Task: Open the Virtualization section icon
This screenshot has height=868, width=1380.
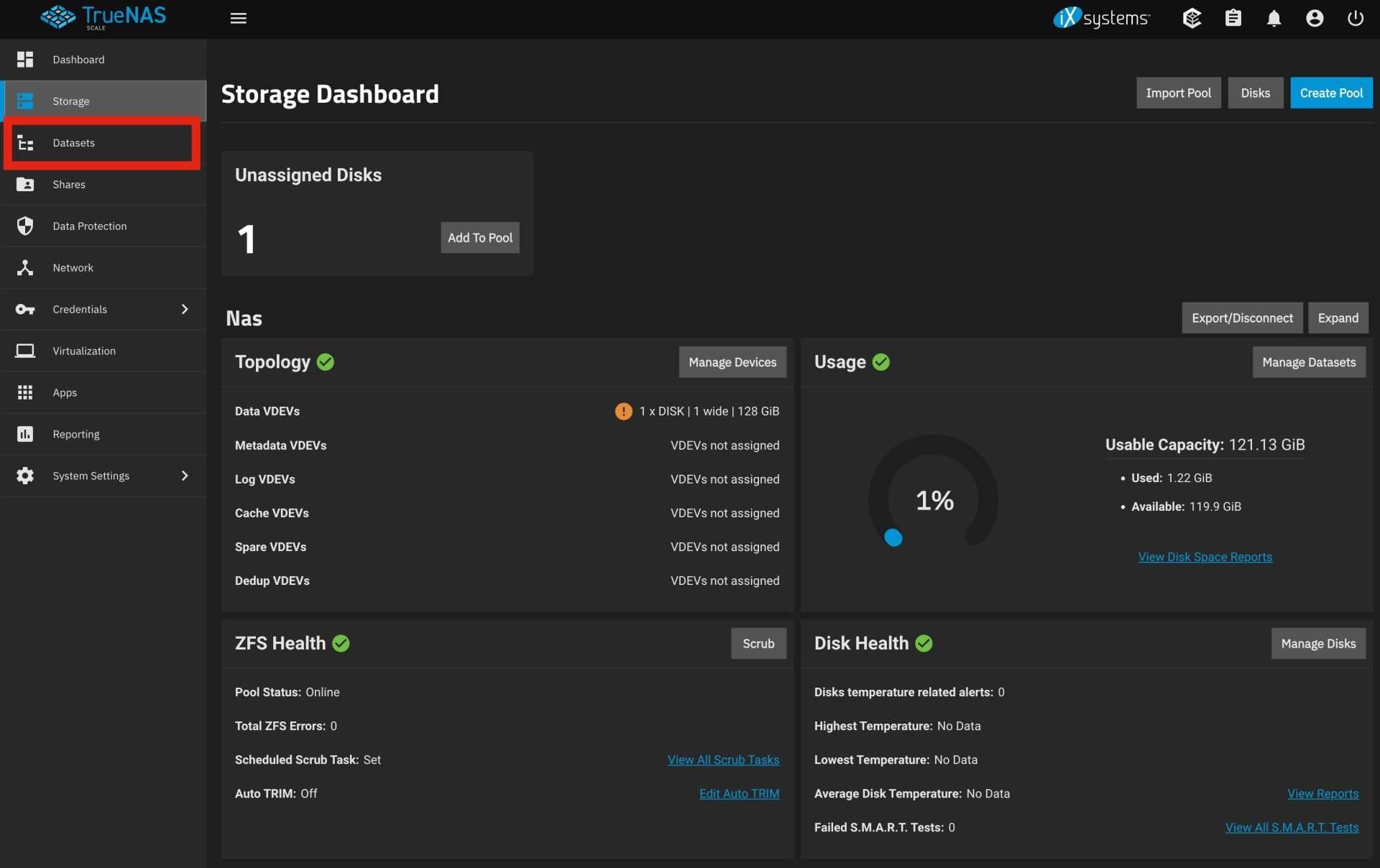Action: tap(25, 351)
